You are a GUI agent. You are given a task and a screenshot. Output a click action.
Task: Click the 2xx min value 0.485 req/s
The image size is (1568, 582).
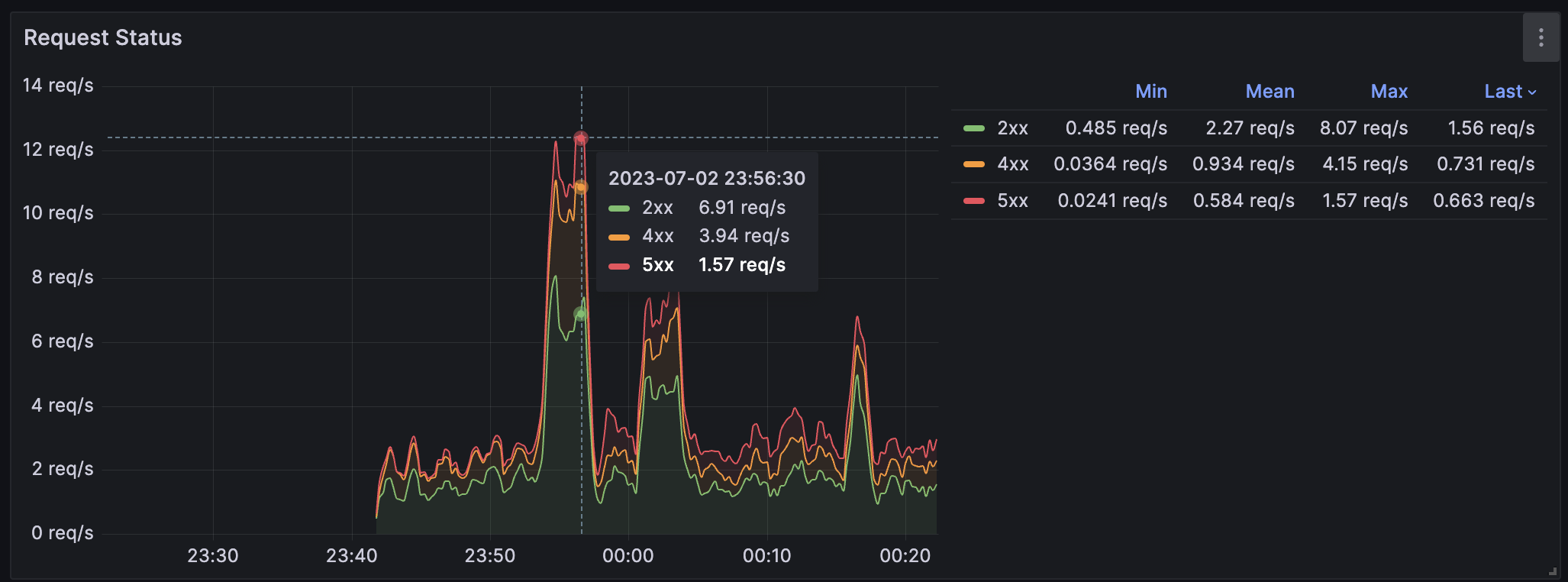point(1117,128)
